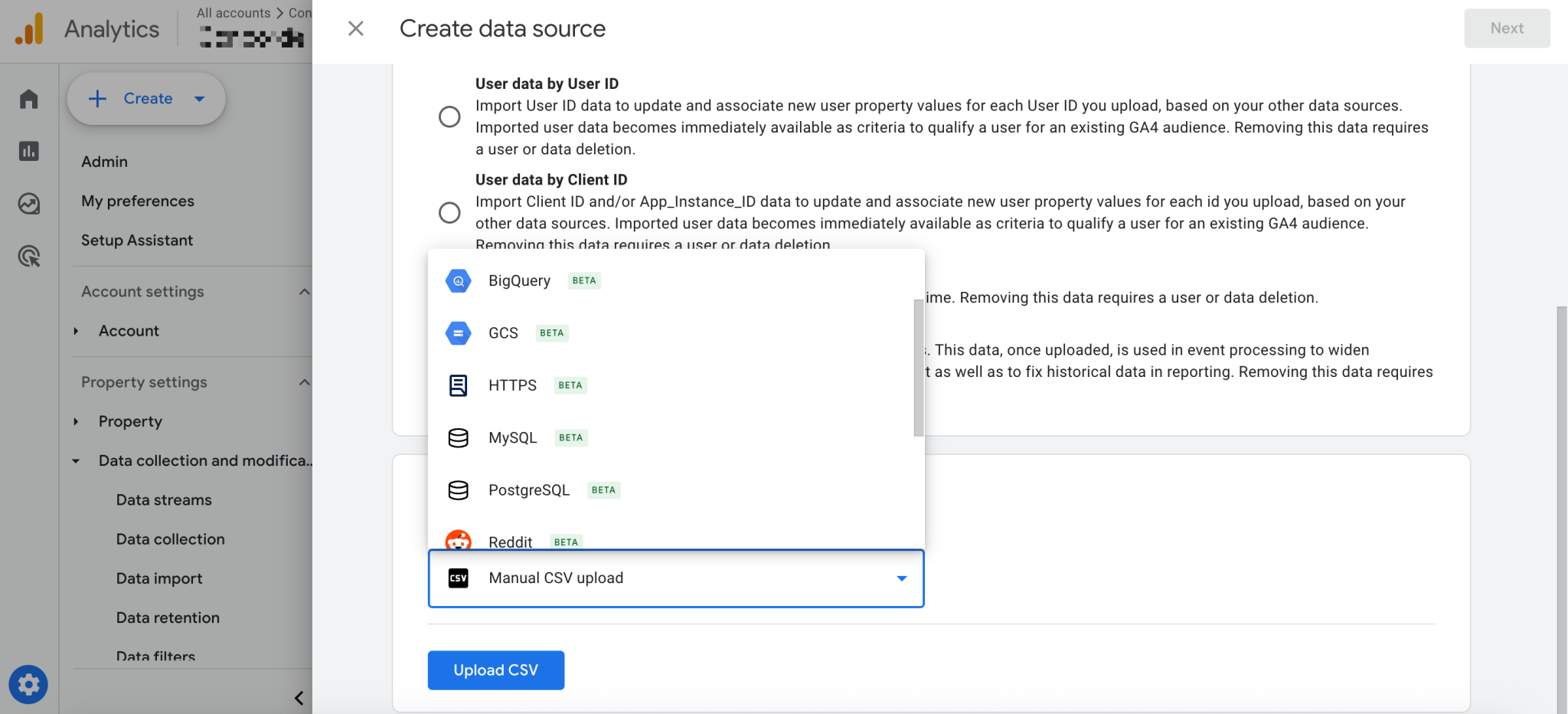Click the PostgreSQL database icon
The width and height of the screenshot is (1568, 714).
click(458, 490)
